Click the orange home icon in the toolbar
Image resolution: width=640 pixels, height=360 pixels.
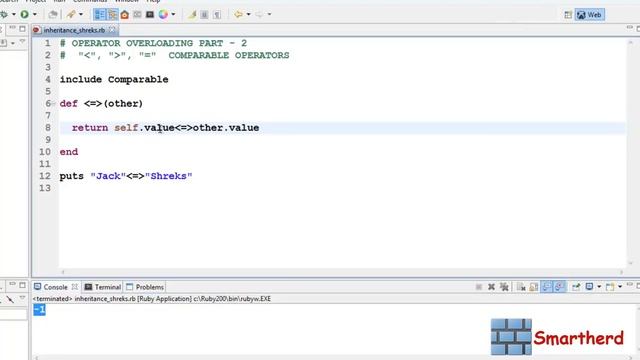[x=124, y=15]
